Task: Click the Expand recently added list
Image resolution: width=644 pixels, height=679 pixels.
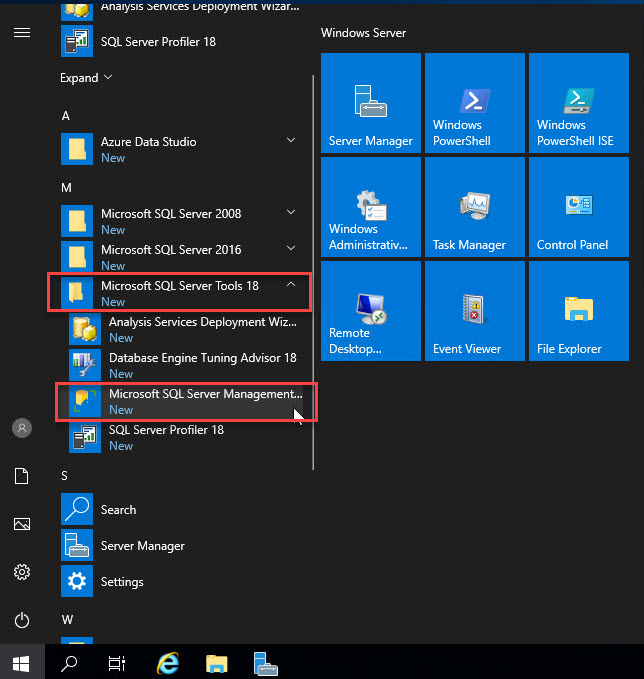Action: point(86,78)
